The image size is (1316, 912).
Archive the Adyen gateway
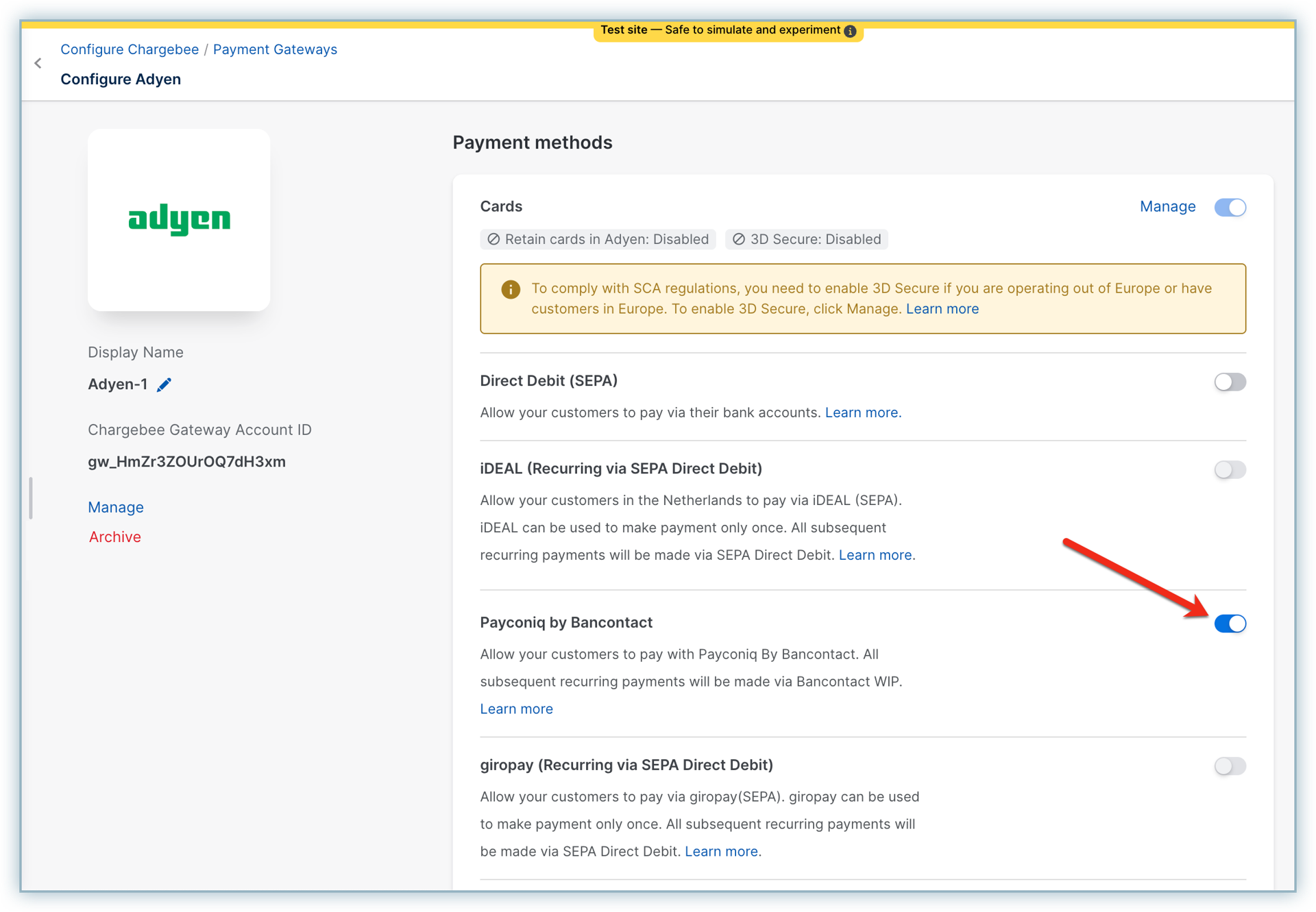(115, 537)
